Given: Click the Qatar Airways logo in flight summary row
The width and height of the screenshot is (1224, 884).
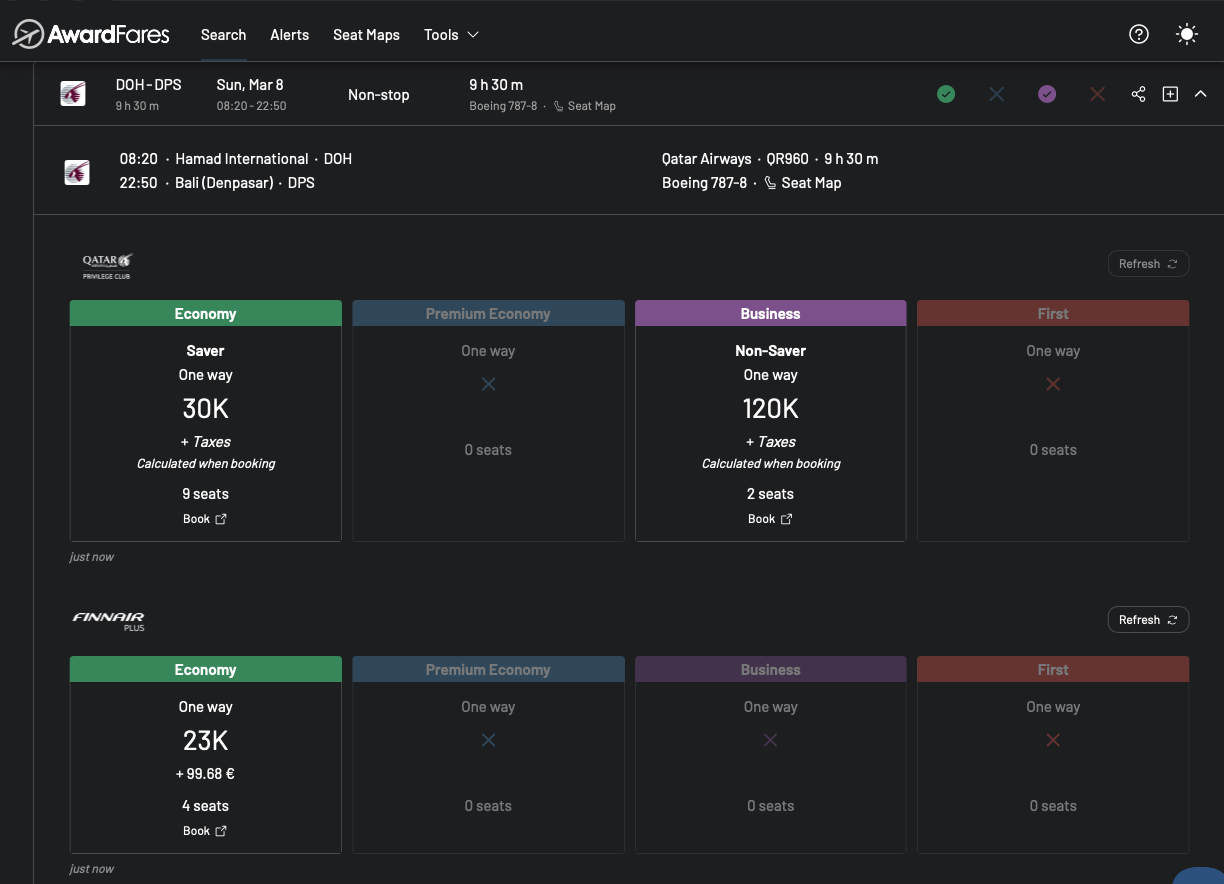Looking at the screenshot, I should pyautogui.click(x=72, y=94).
